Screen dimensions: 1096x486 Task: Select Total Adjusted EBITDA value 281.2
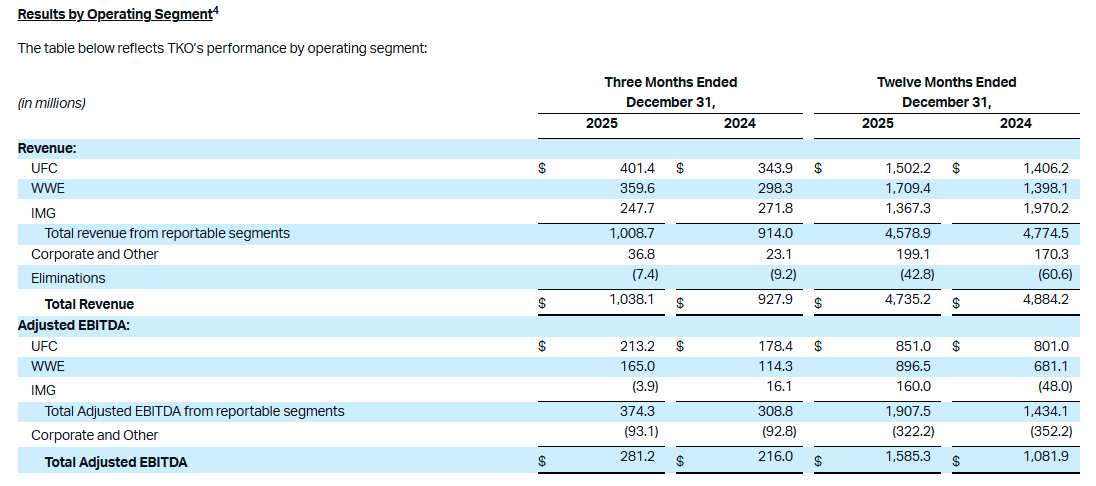(x=638, y=457)
